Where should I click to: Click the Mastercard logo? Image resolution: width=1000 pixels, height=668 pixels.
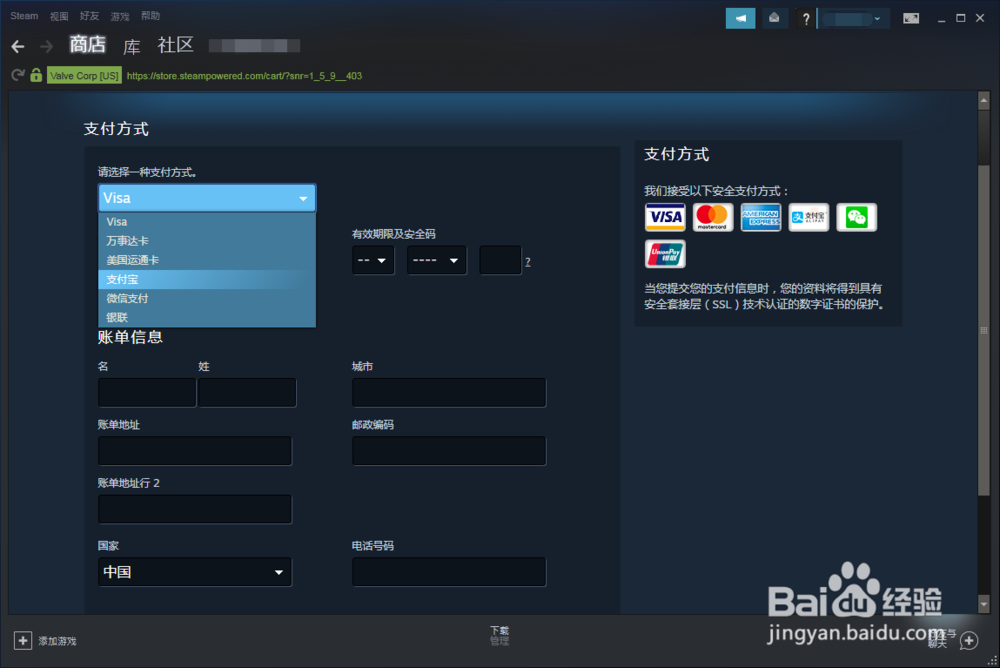tap(712, 217)
